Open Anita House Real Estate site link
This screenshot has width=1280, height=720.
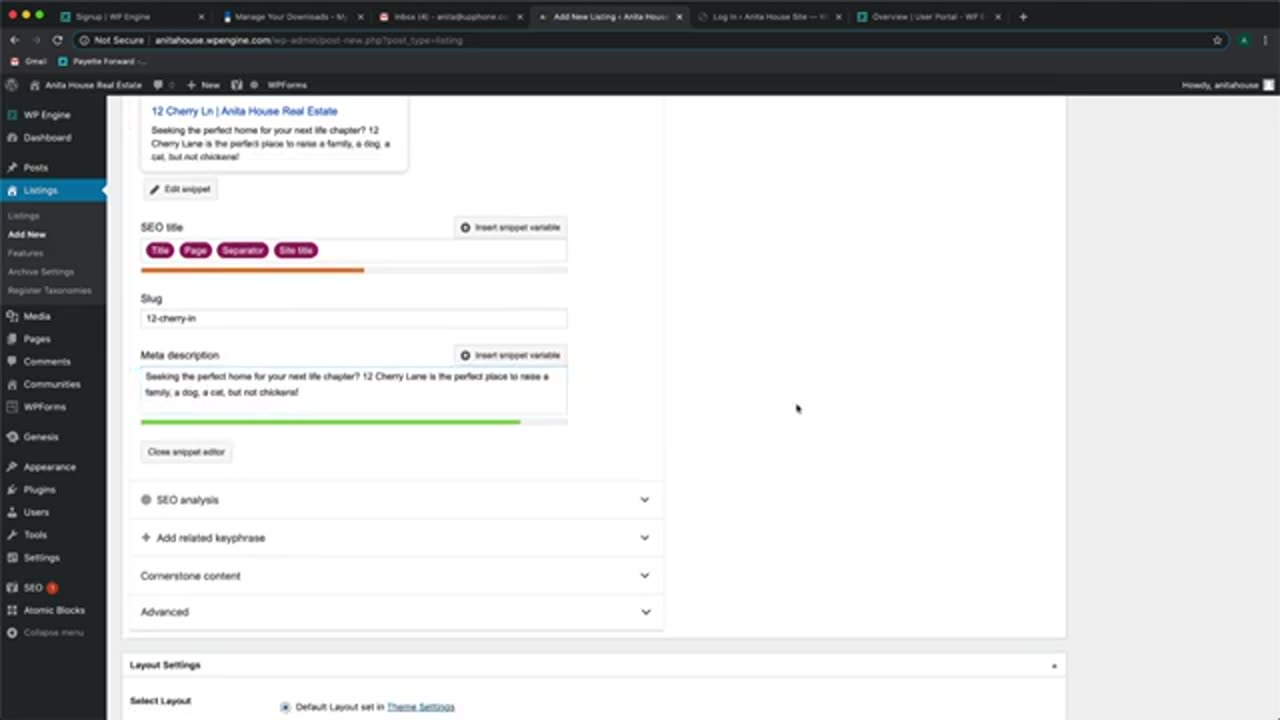(85, 85)
